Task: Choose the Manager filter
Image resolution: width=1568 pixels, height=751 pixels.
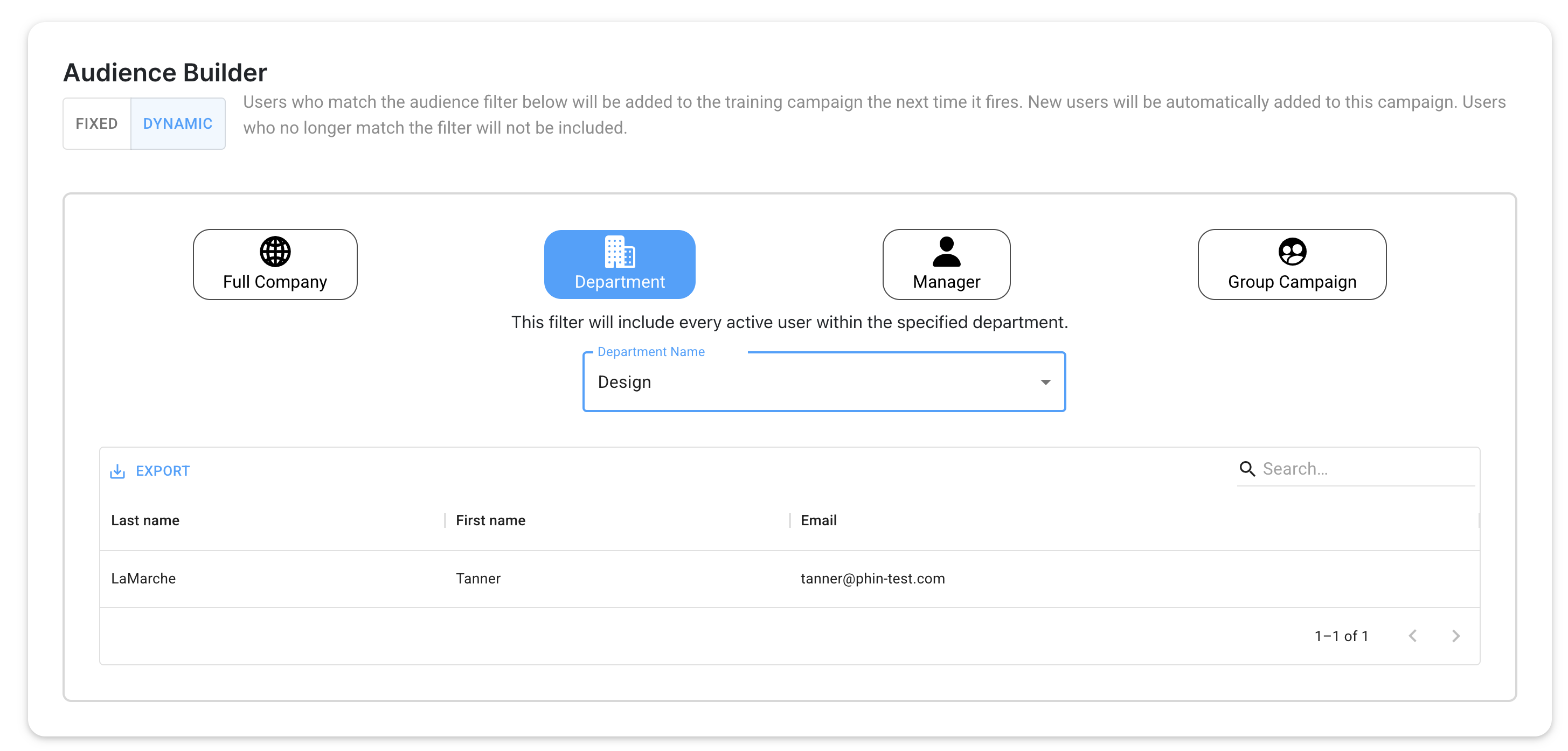Action: coord(947,264)
